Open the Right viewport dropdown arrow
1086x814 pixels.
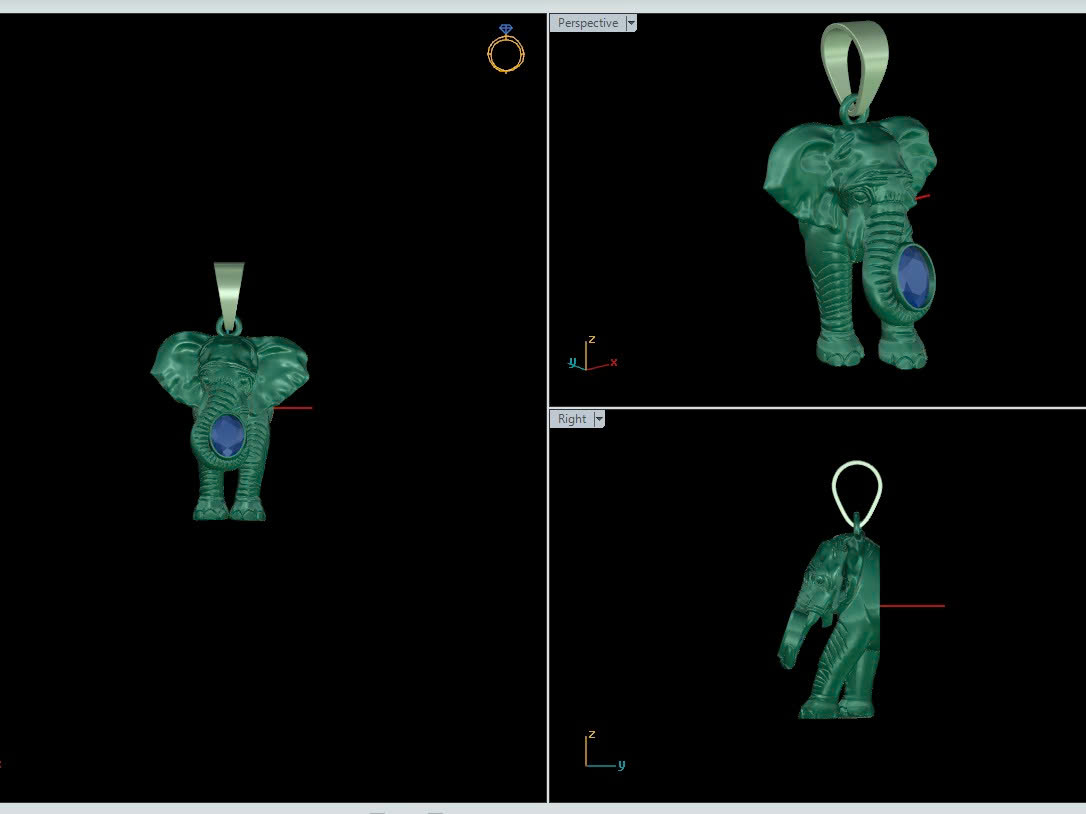tap(599, 419)
